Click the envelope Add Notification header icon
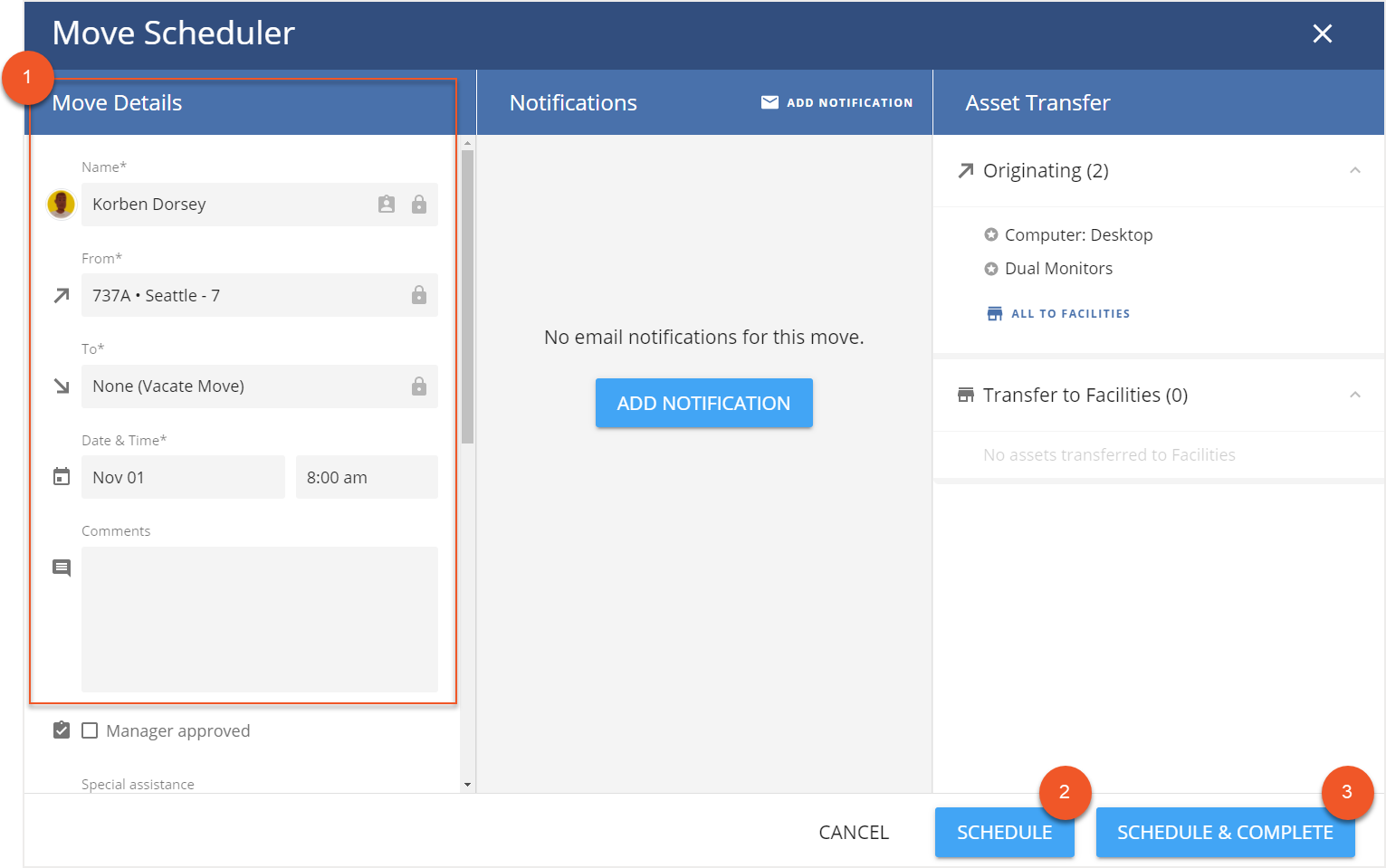The width and height of the screenshot is (1386, 868). click(x=769, y=102)
